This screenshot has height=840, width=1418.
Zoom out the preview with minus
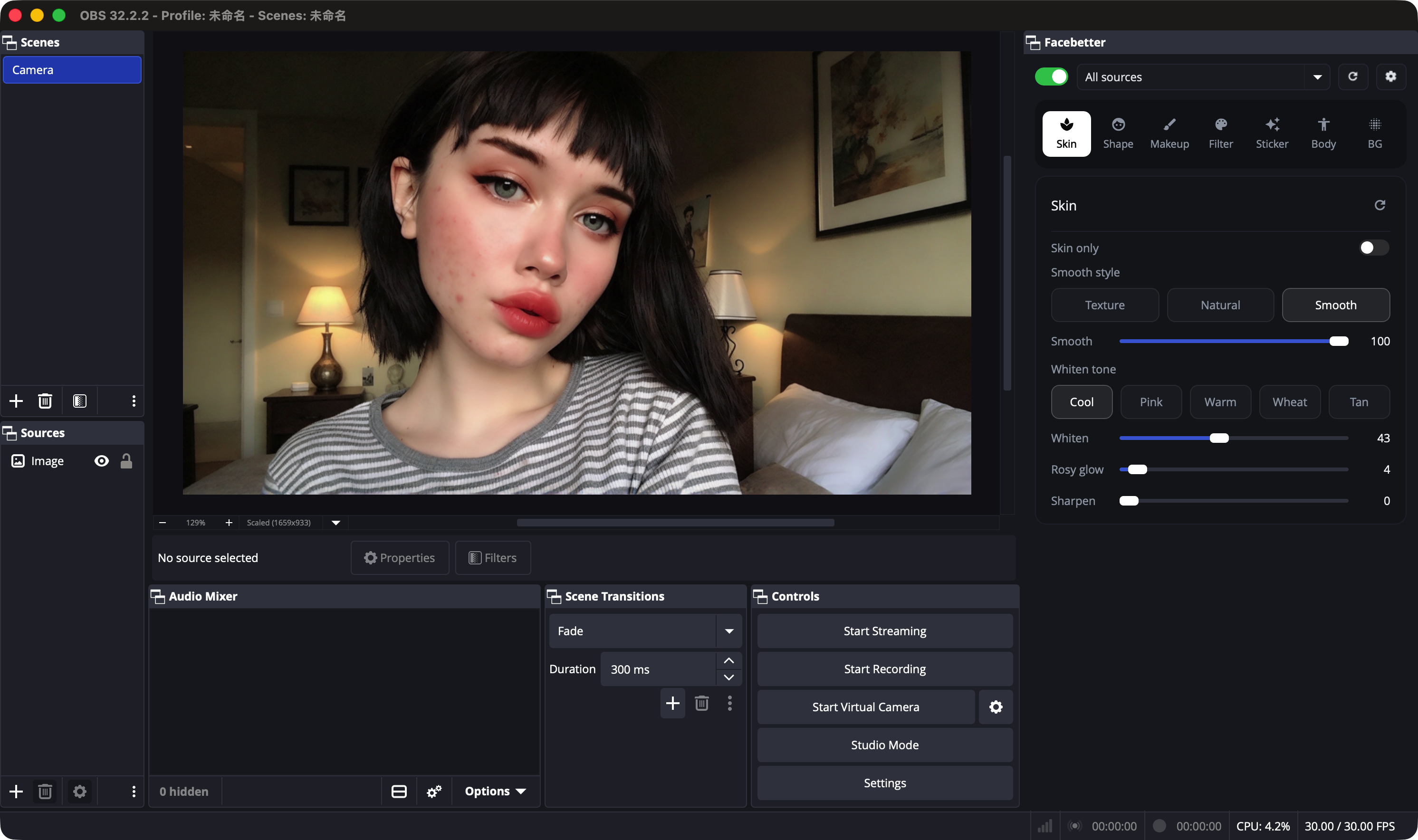coord(163,523)
